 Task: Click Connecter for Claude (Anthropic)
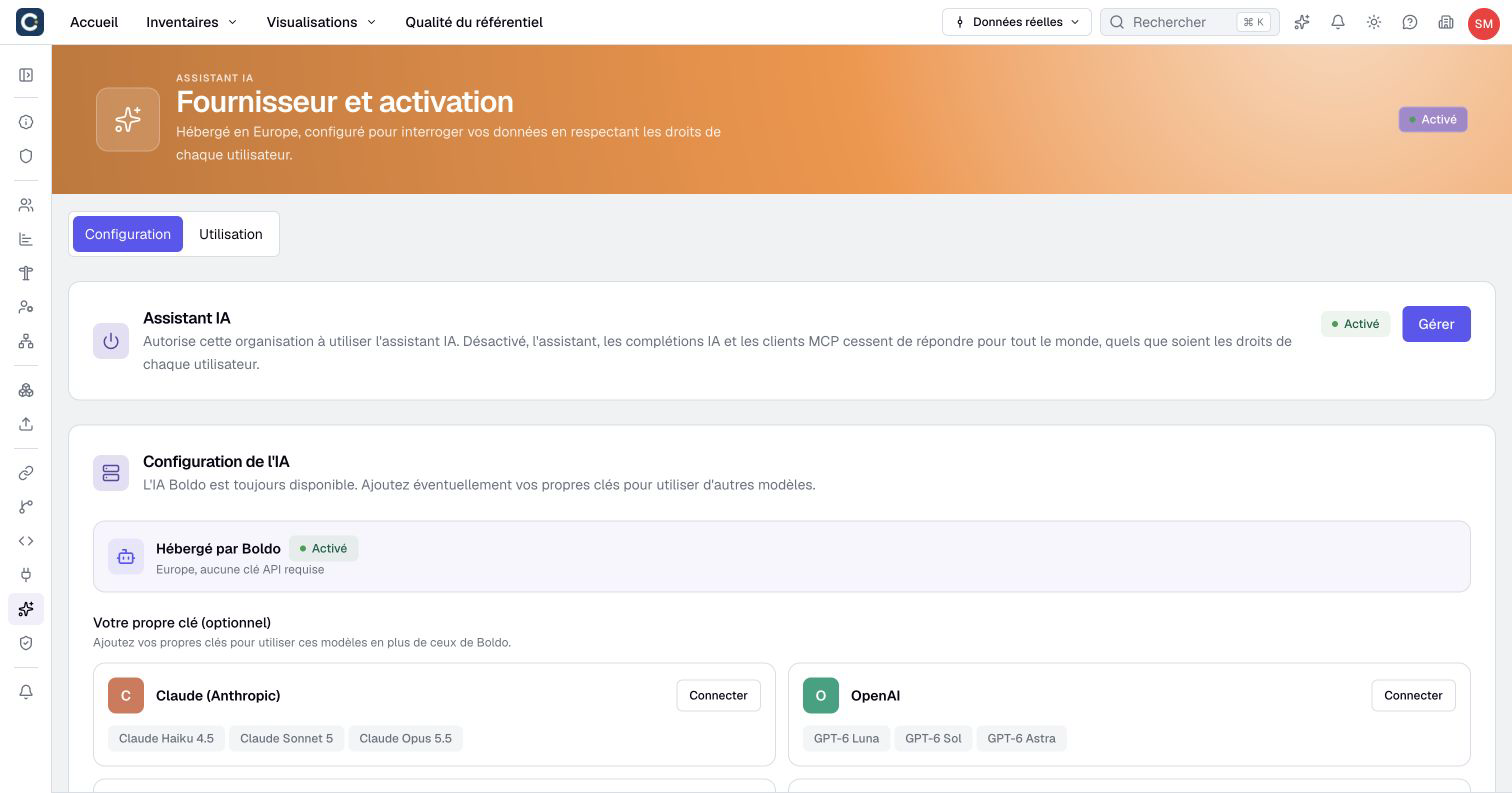(x=718, y=695)
